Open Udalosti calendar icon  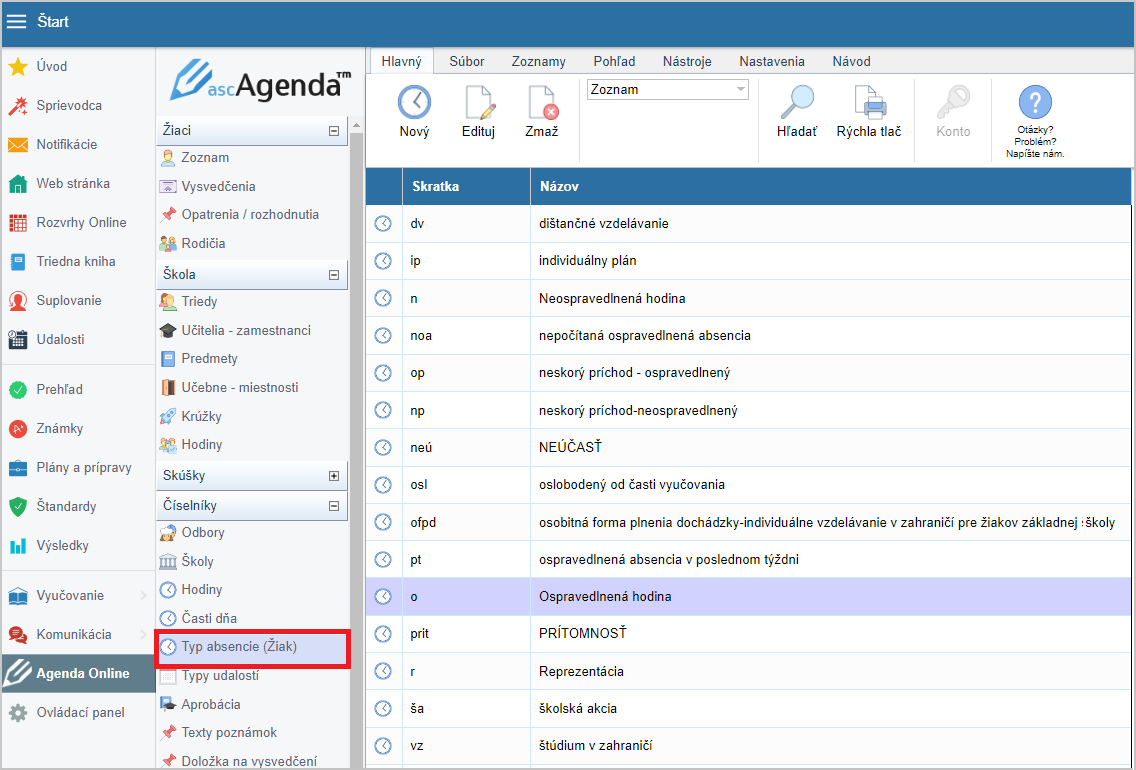coord(18,340)
